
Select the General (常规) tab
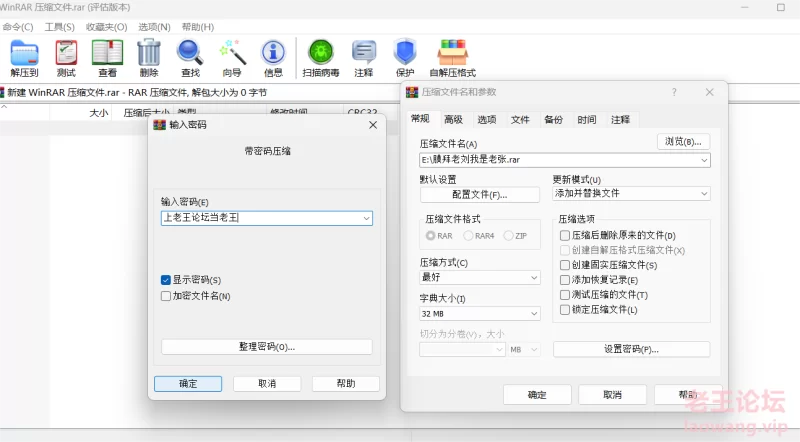[420, 119]
